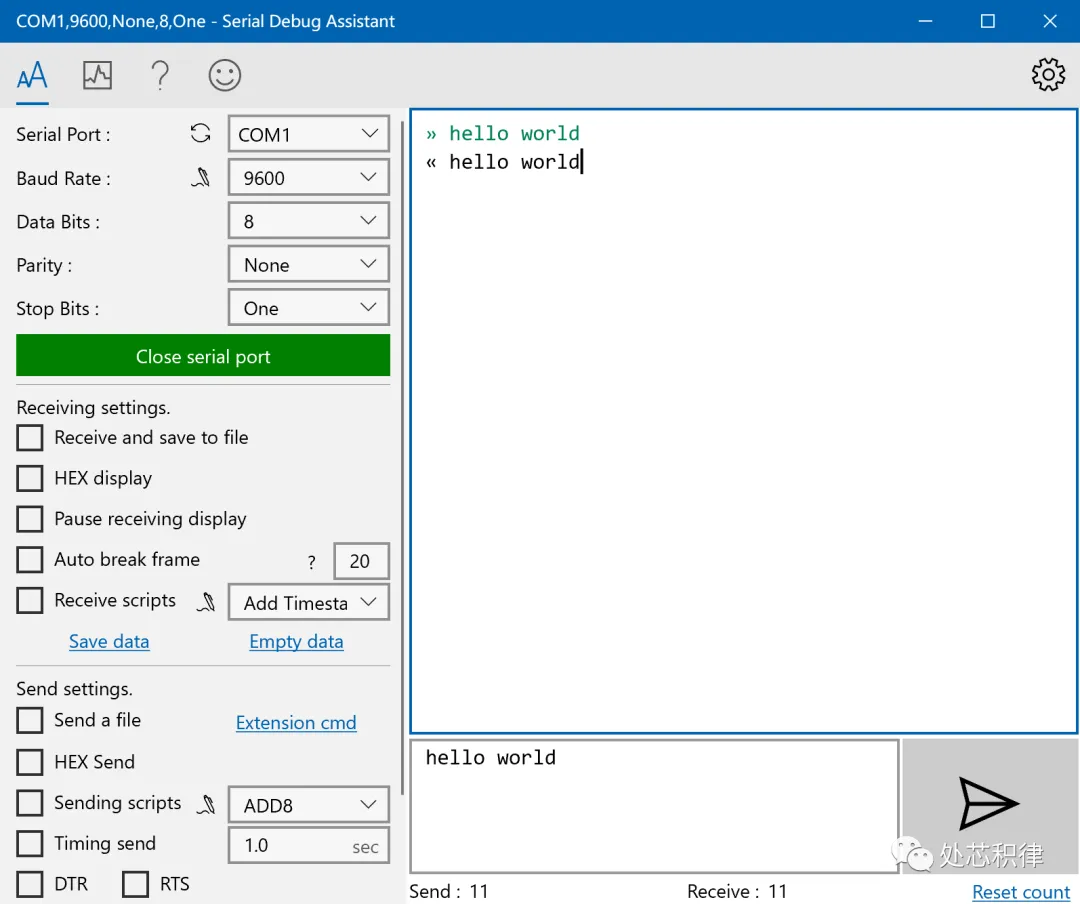
Task: Toggle the Pause receiving display checkbox
Action: coord(30,519)
